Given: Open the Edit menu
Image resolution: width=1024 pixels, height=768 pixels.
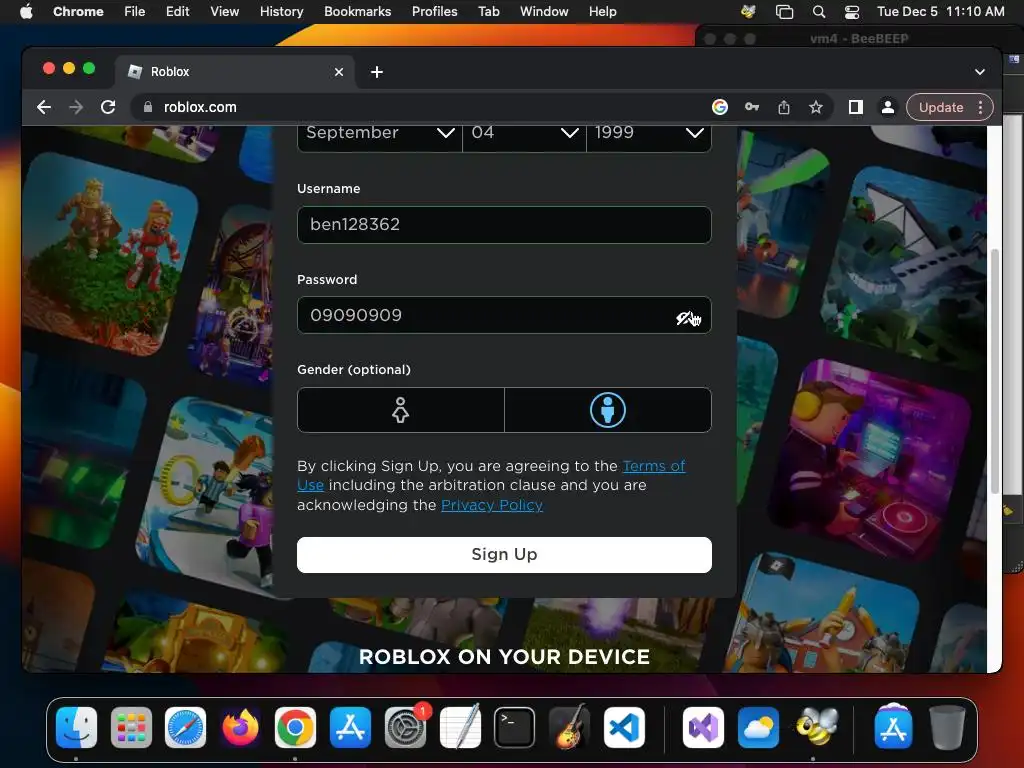Looking at the screenshot, I should [x=177, y=11].
